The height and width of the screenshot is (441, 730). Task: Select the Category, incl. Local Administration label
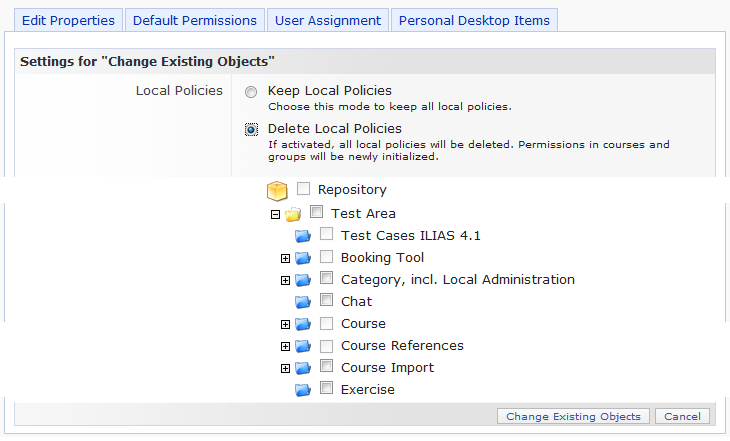pyautogui.click(x=457, y=280)
